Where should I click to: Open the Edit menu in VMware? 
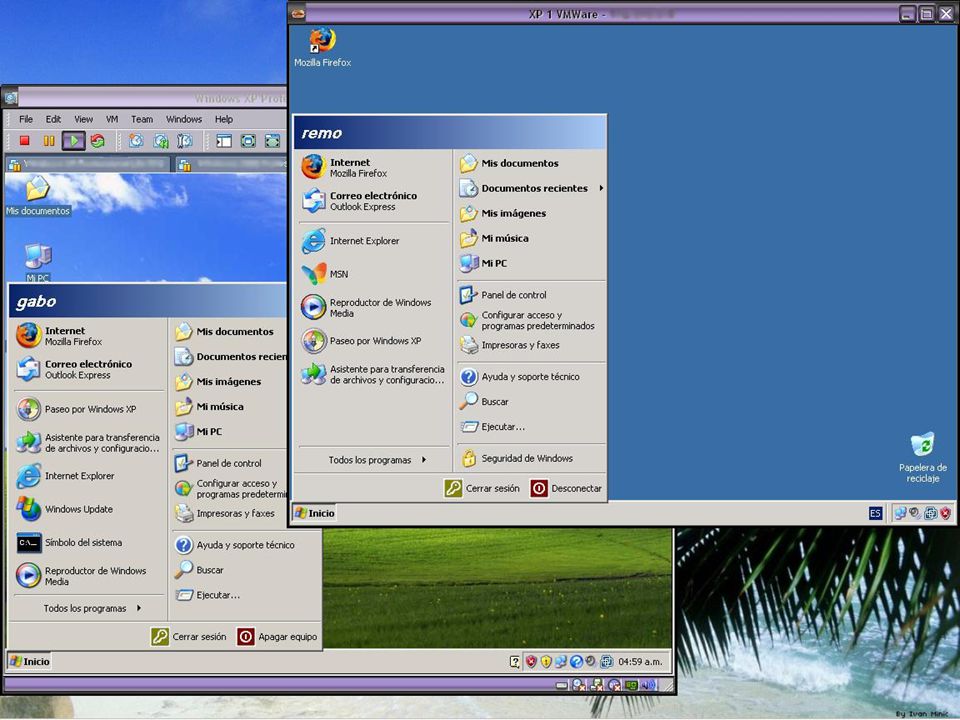point(53,119)
